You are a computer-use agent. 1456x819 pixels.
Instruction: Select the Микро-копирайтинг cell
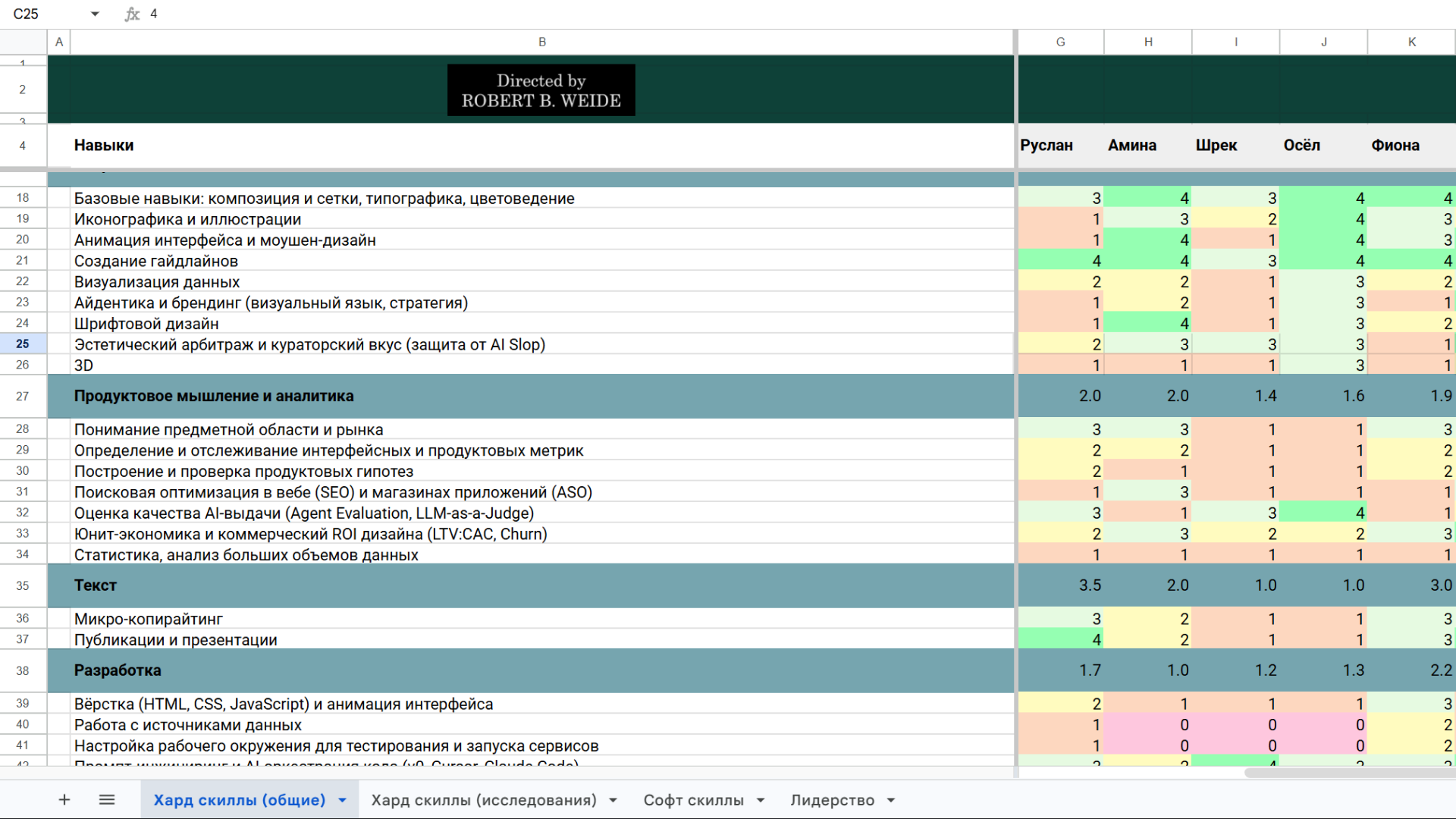[x=542, y=620]
